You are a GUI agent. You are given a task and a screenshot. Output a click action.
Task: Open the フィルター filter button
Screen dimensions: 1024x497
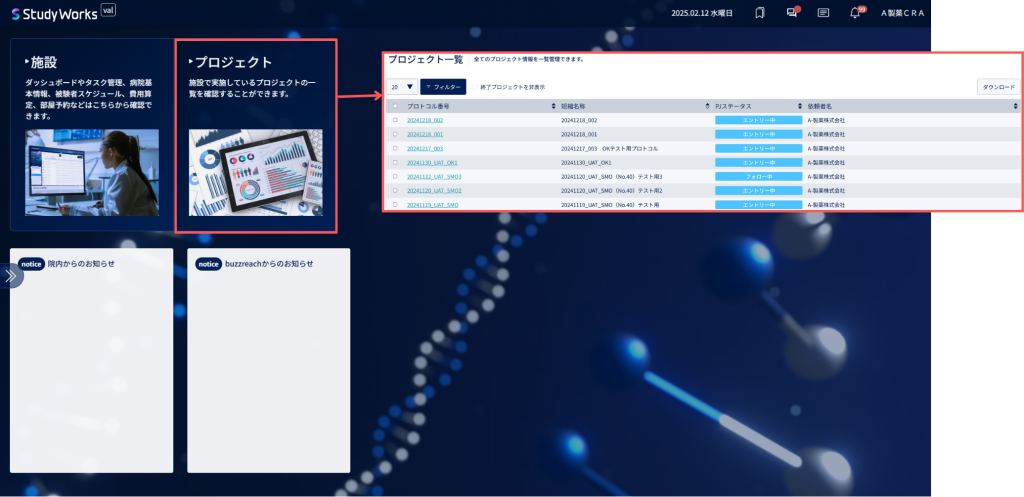pyautogui.click(x=443, y=86)
